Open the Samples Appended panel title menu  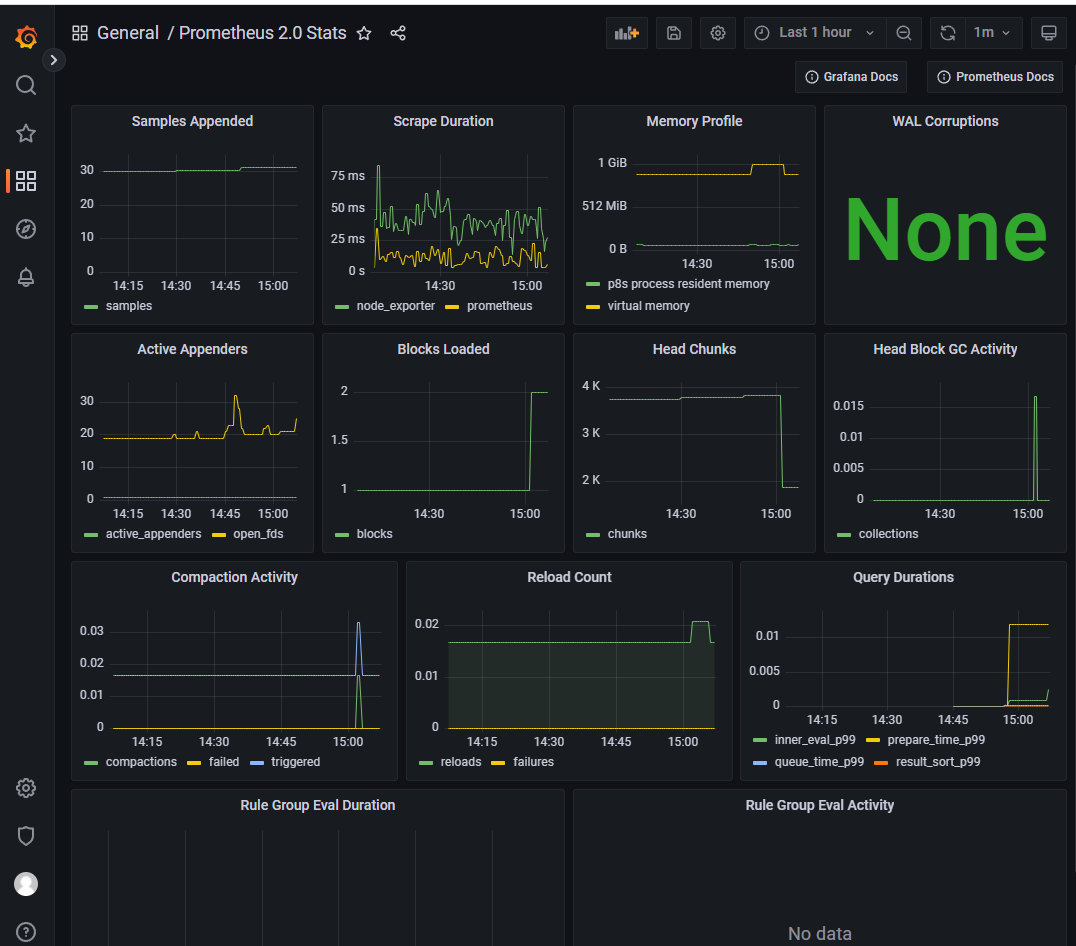tap(192, 121)
